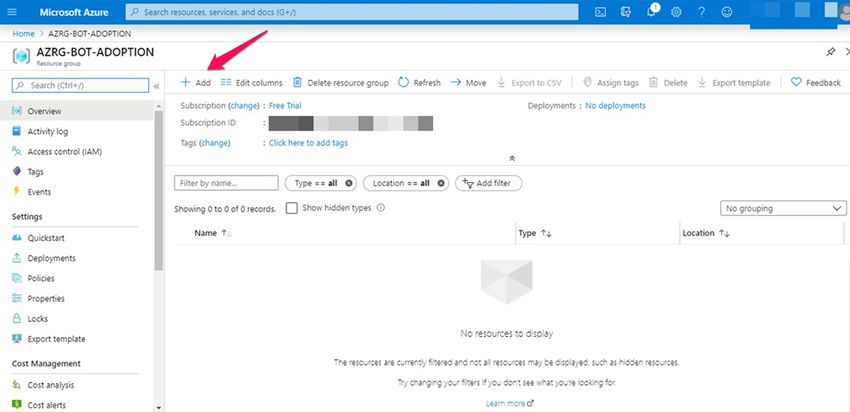This screenshot has height=412, width=850.
Task: Click Delete resource group
Action: point(340,82)
